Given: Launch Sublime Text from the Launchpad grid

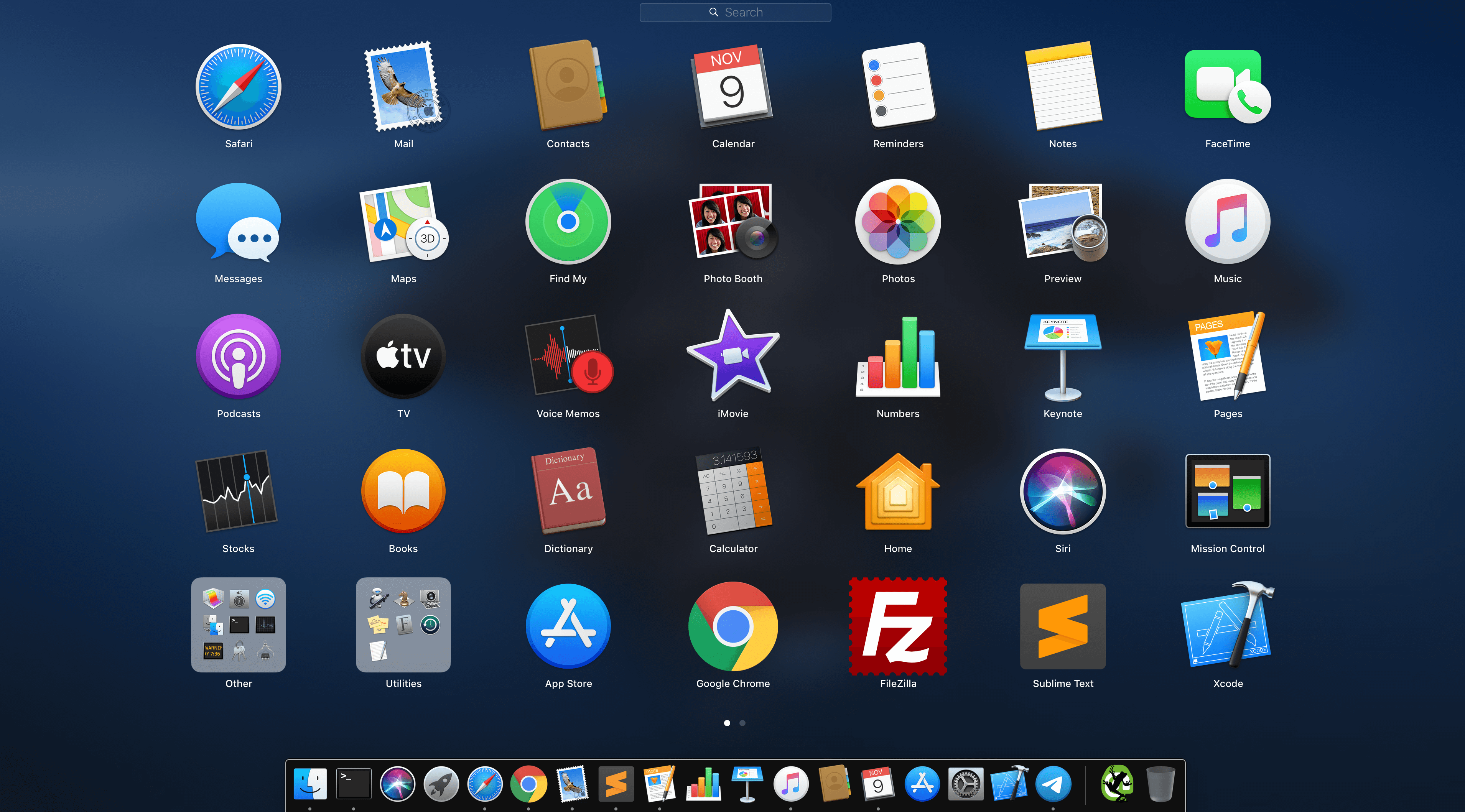Looking at the screenshot, I should tap(1063, 626).
